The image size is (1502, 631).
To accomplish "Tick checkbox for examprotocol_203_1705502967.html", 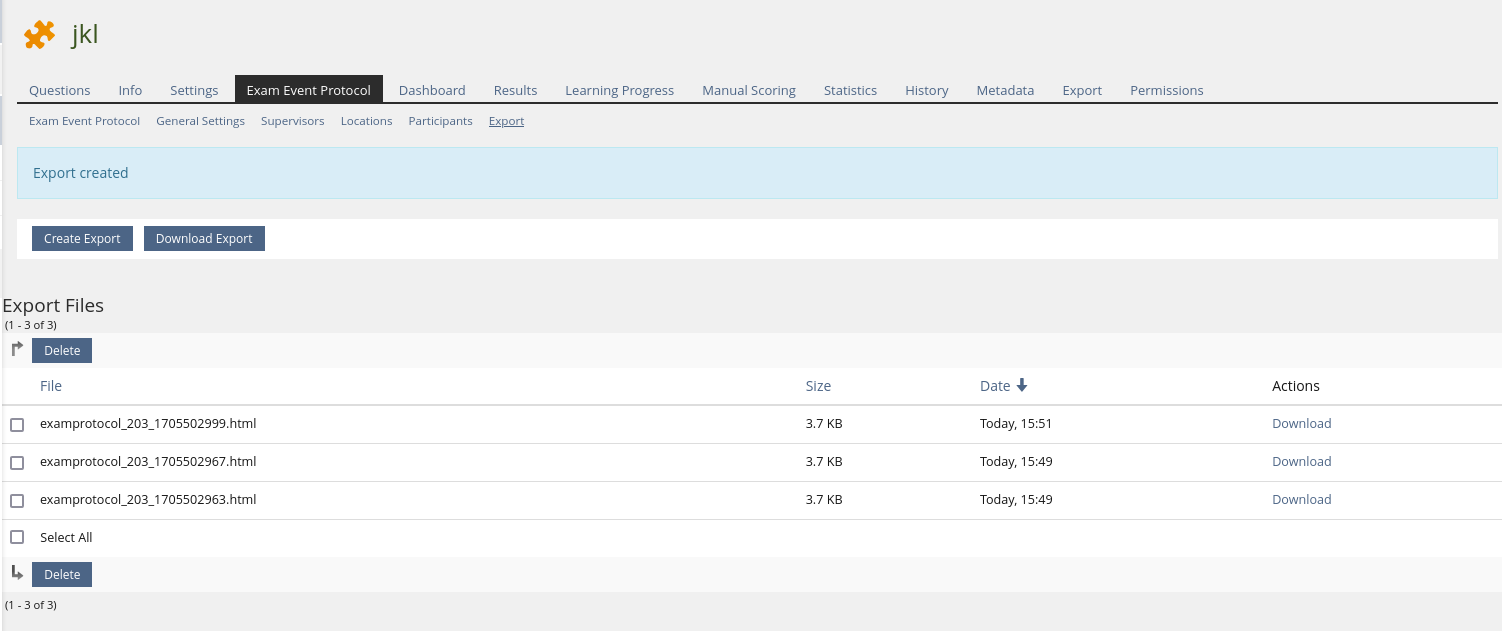I will (x=17, y=463).
